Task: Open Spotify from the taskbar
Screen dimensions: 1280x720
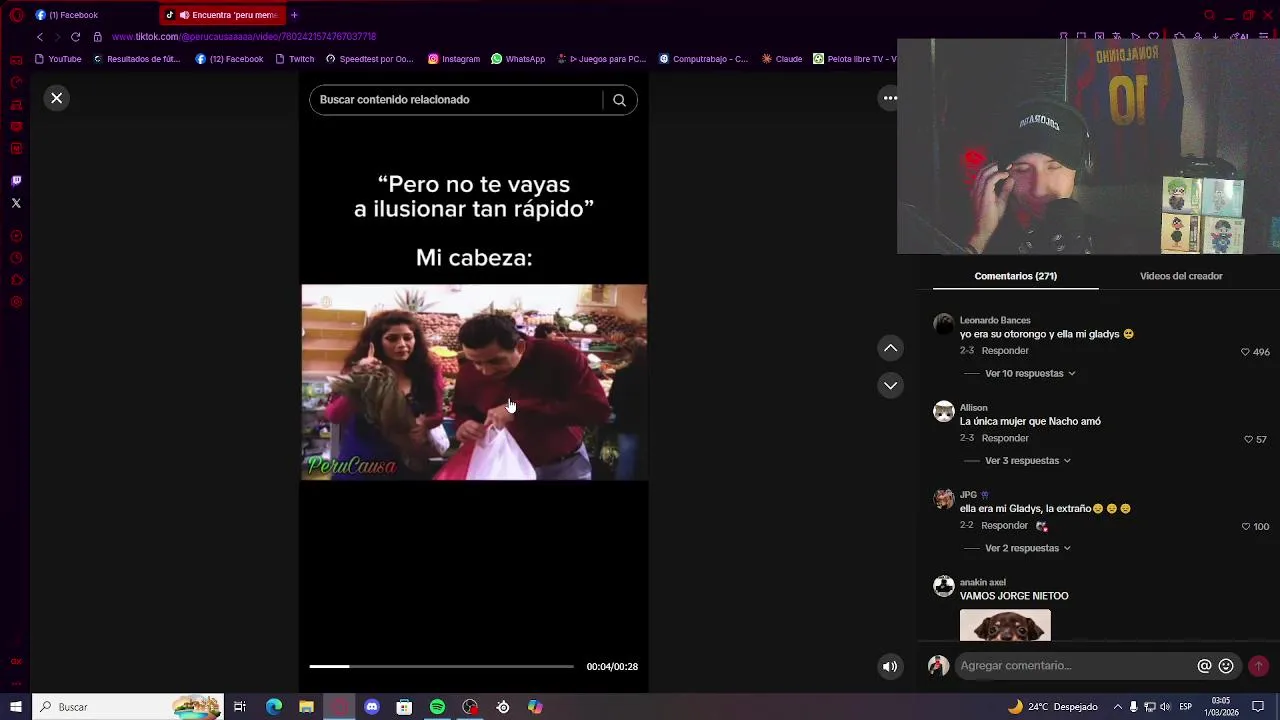Action: (x=437, y=707)
